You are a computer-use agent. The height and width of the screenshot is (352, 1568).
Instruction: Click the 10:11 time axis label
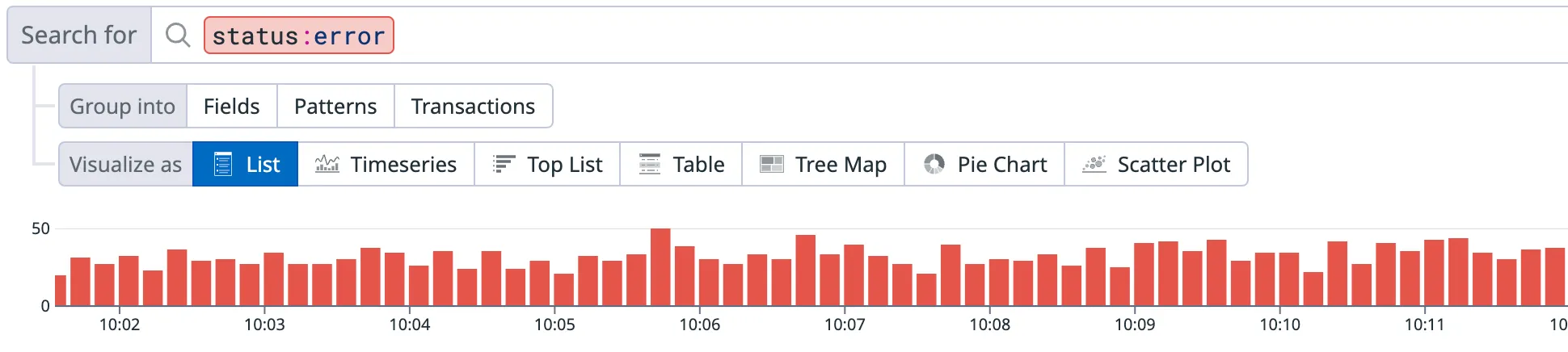(1424, 325)
